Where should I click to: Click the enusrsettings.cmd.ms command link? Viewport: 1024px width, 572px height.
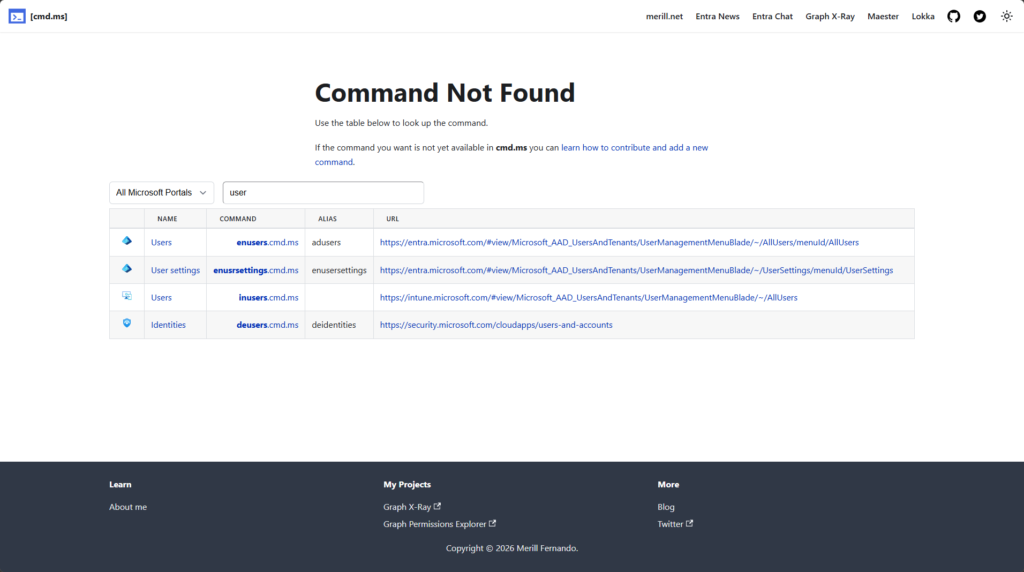pyautogui.click(x=255, y=270)
